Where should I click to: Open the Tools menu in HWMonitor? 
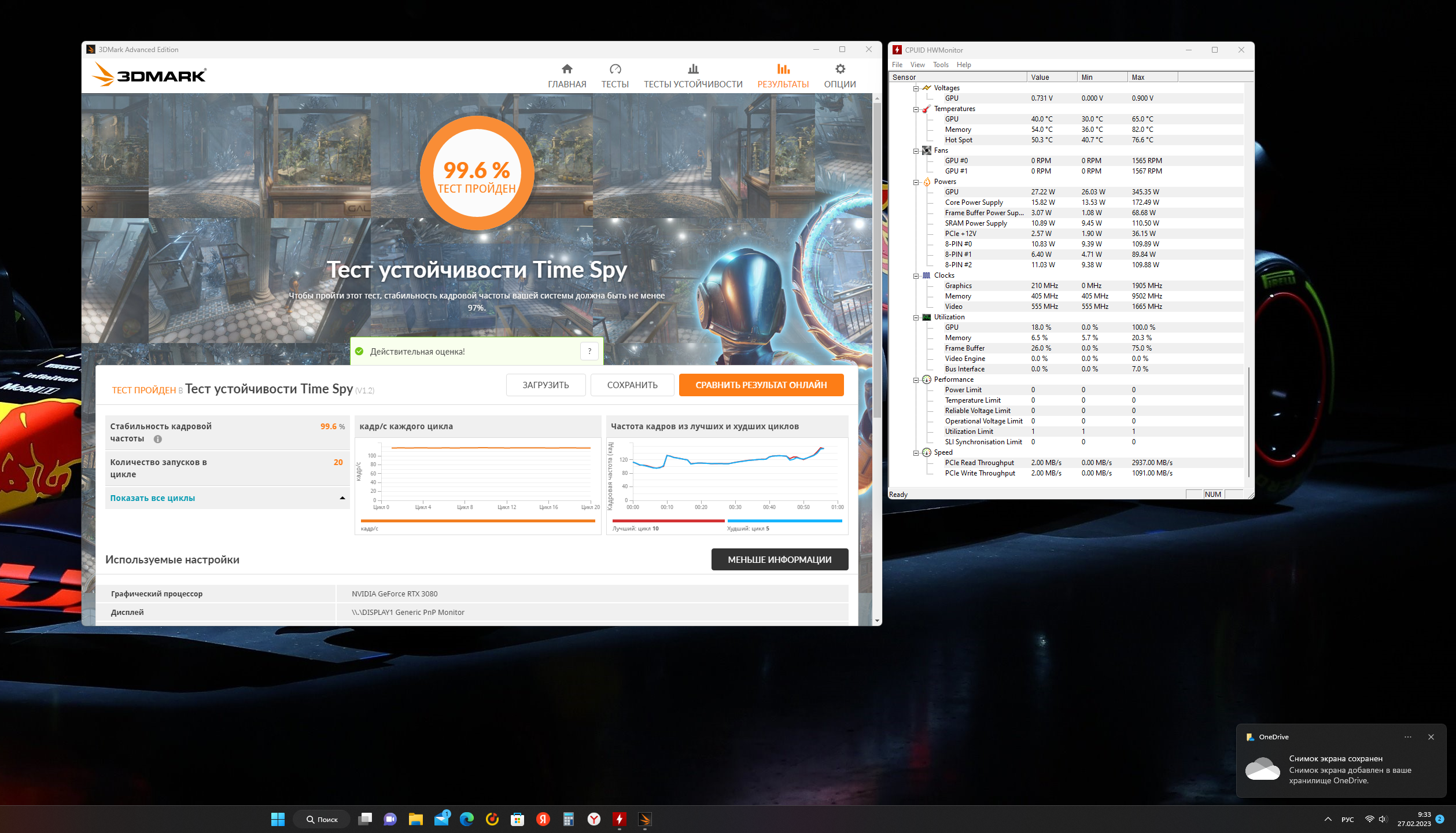click(x=940, y=65)
